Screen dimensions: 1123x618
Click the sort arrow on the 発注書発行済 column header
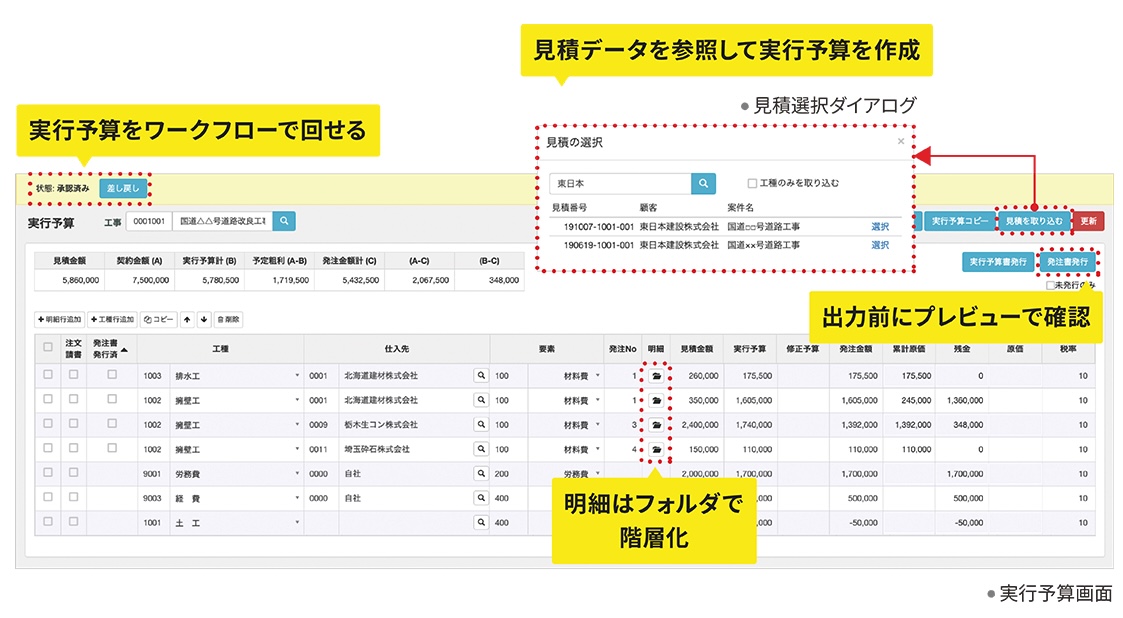click(125, 350)
